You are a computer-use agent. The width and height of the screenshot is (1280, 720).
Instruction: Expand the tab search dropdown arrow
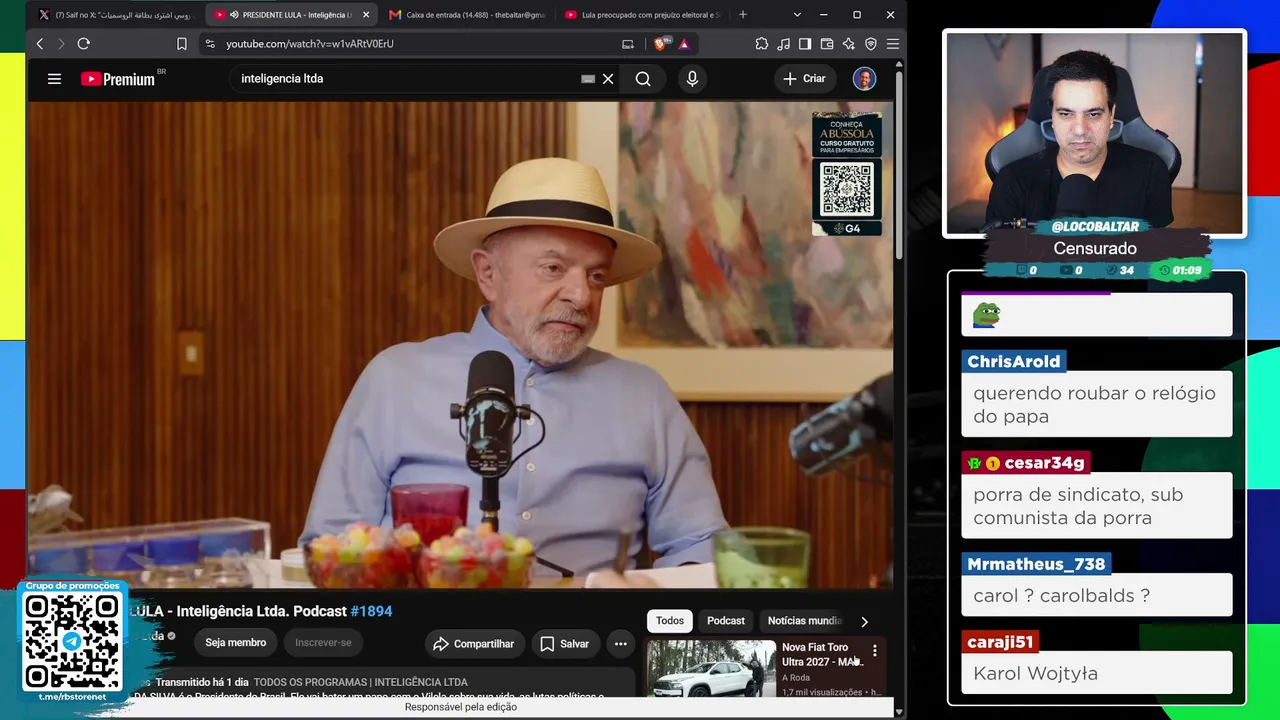[x=797, y=15]
